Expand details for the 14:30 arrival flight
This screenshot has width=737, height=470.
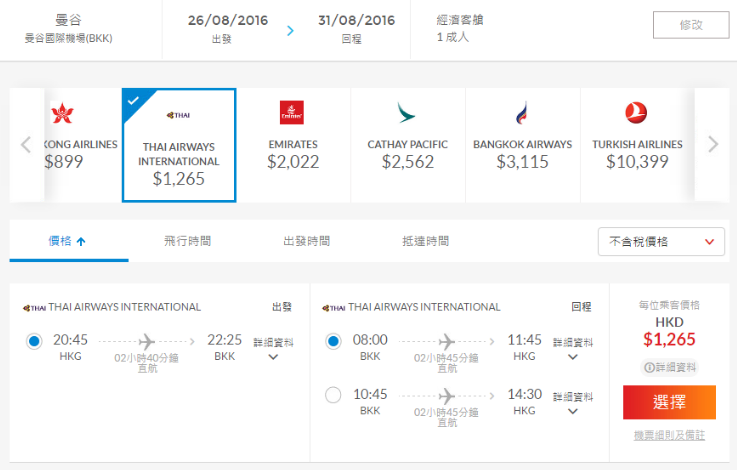572,403
